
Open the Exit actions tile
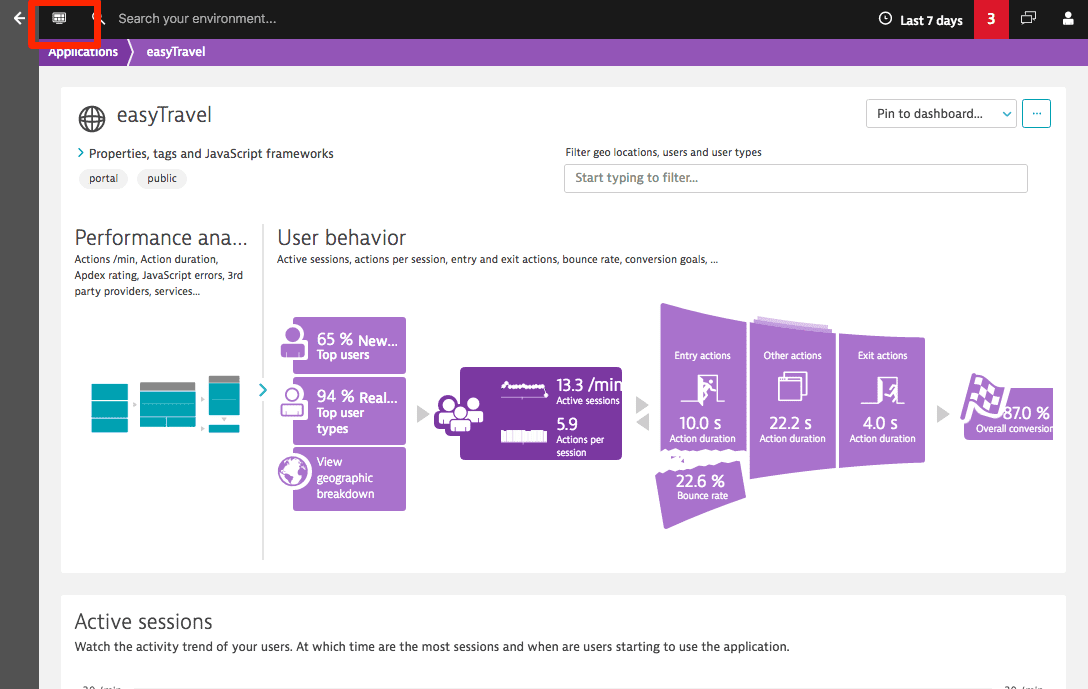(x=882, y=399)
